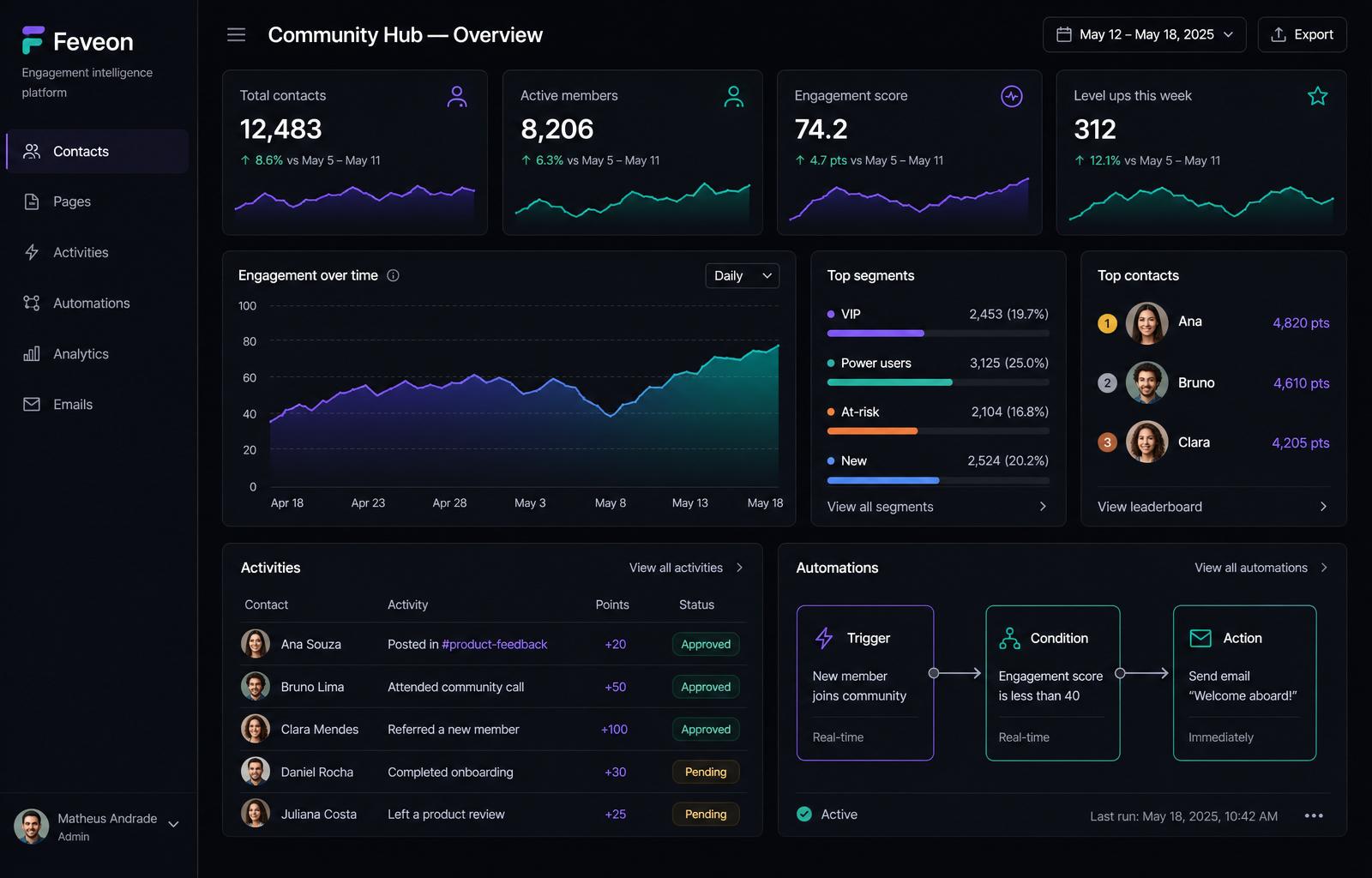Viewport: 1372px width, 878px height.
Task: Click the "Referred a new member" activity text
Action: [x=454, y=729]
